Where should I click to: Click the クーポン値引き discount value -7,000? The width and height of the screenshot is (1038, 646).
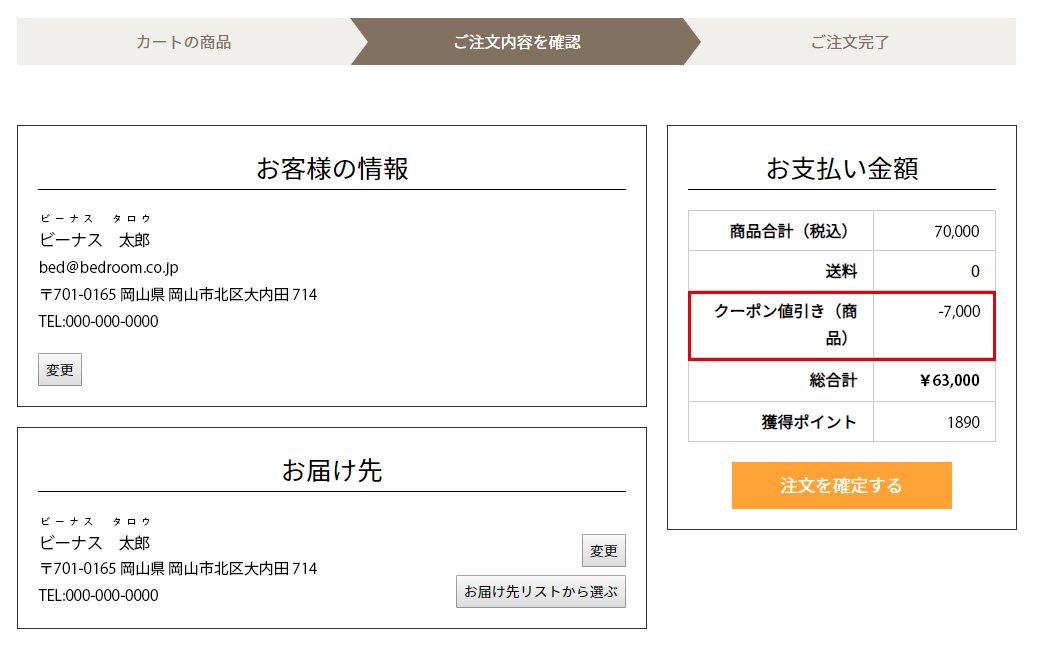958,312
